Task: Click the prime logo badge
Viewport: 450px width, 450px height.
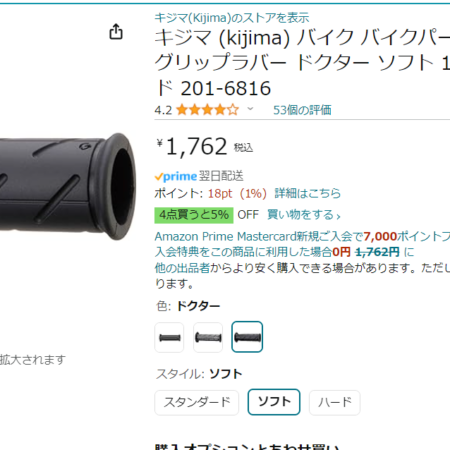Action: click(x=176, y=176)
